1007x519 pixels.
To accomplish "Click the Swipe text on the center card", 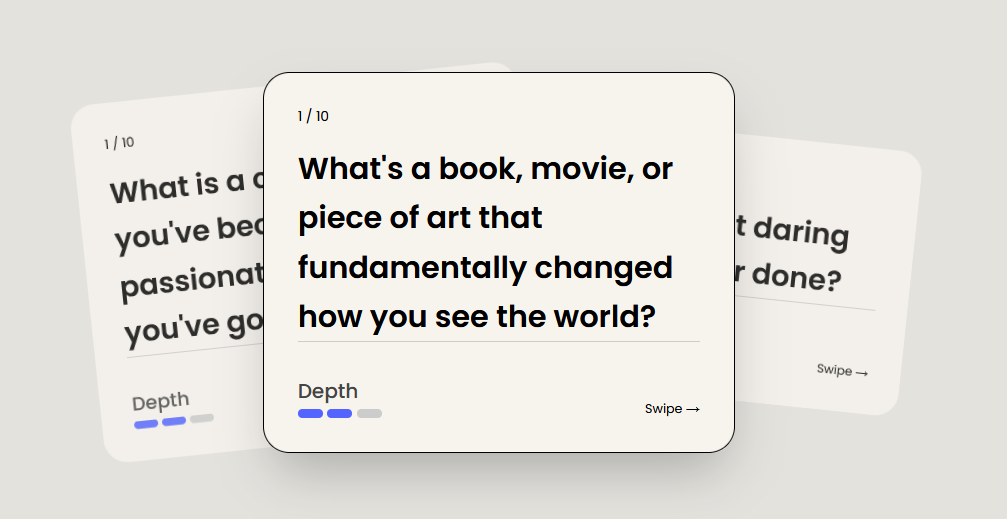I will click(x=663, y=409).
